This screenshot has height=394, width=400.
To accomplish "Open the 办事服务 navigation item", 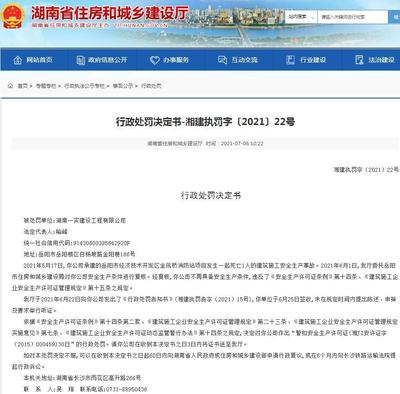I will click(x=169, y=60).
